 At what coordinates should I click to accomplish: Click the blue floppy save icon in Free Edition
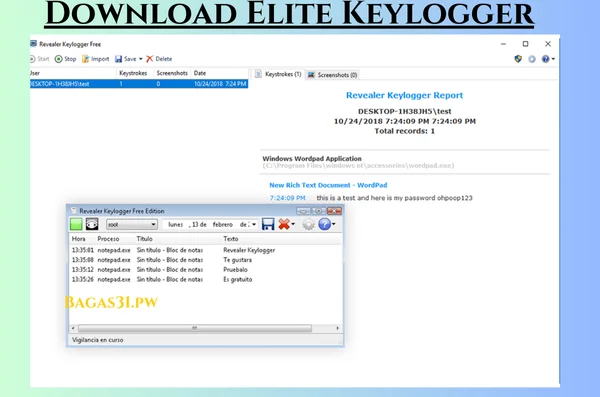pos(268,224)
